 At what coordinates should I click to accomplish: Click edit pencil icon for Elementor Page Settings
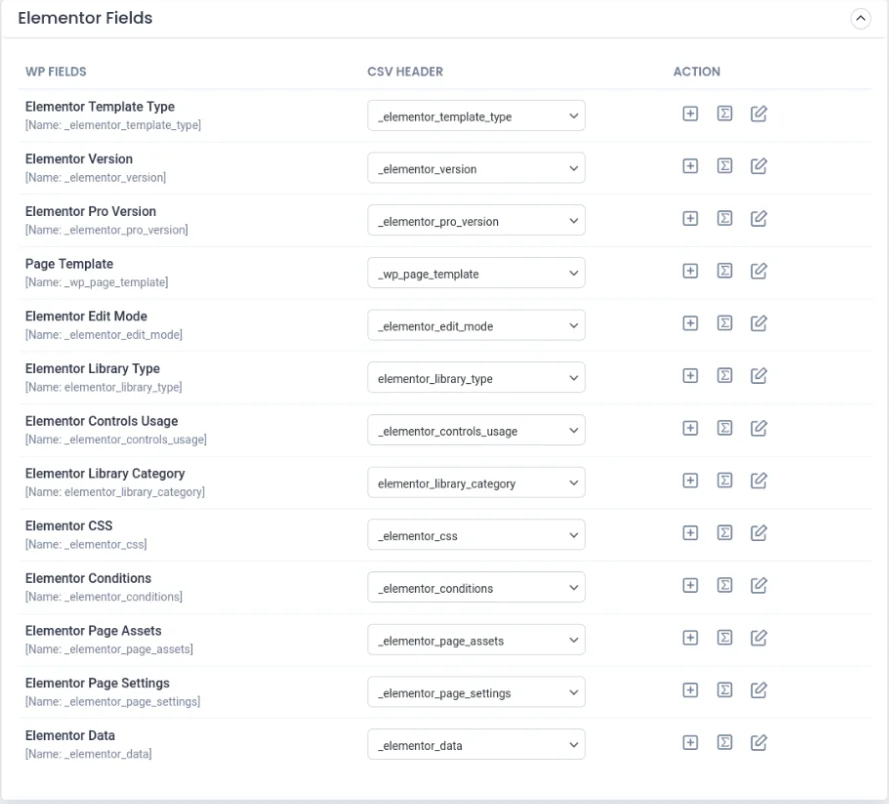pos(759,690)
